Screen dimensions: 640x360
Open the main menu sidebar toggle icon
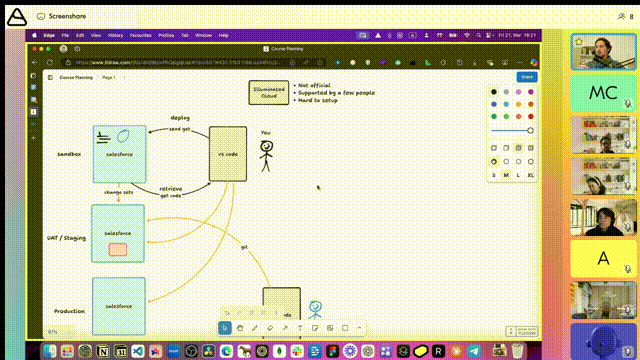point(50,77)
